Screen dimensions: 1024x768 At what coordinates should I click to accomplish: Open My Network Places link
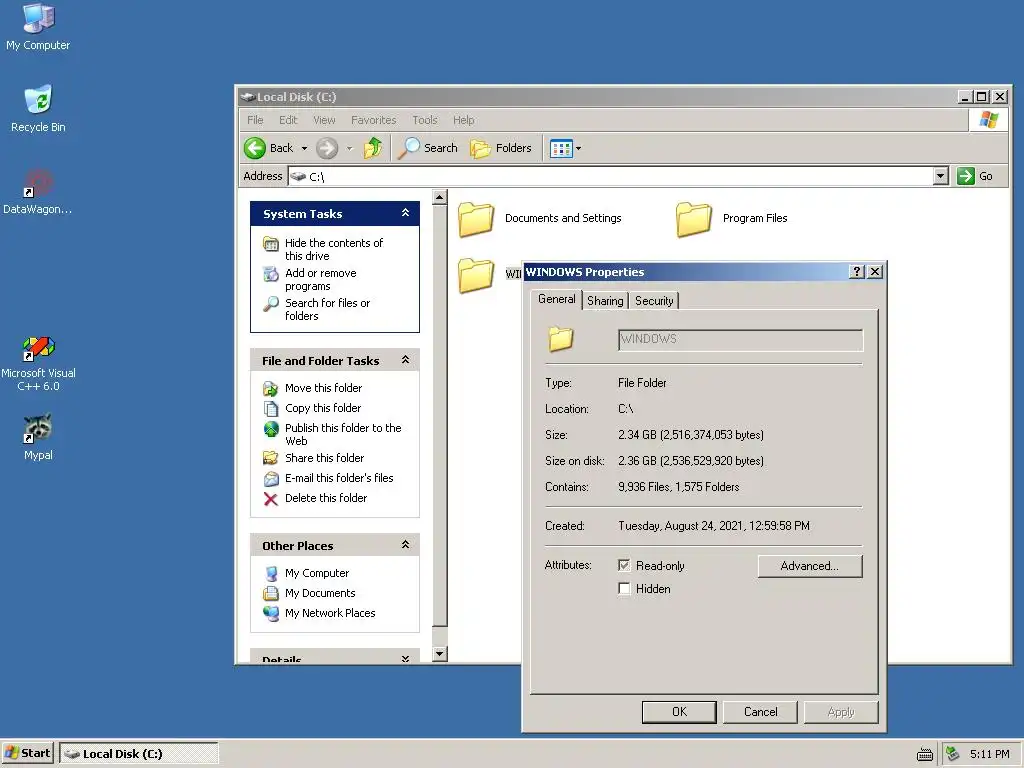click(x=330, y=613)
